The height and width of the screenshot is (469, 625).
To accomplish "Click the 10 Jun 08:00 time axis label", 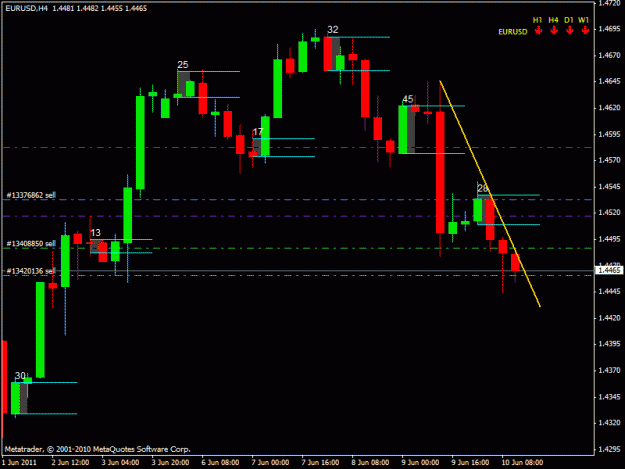I will point(522,463).
